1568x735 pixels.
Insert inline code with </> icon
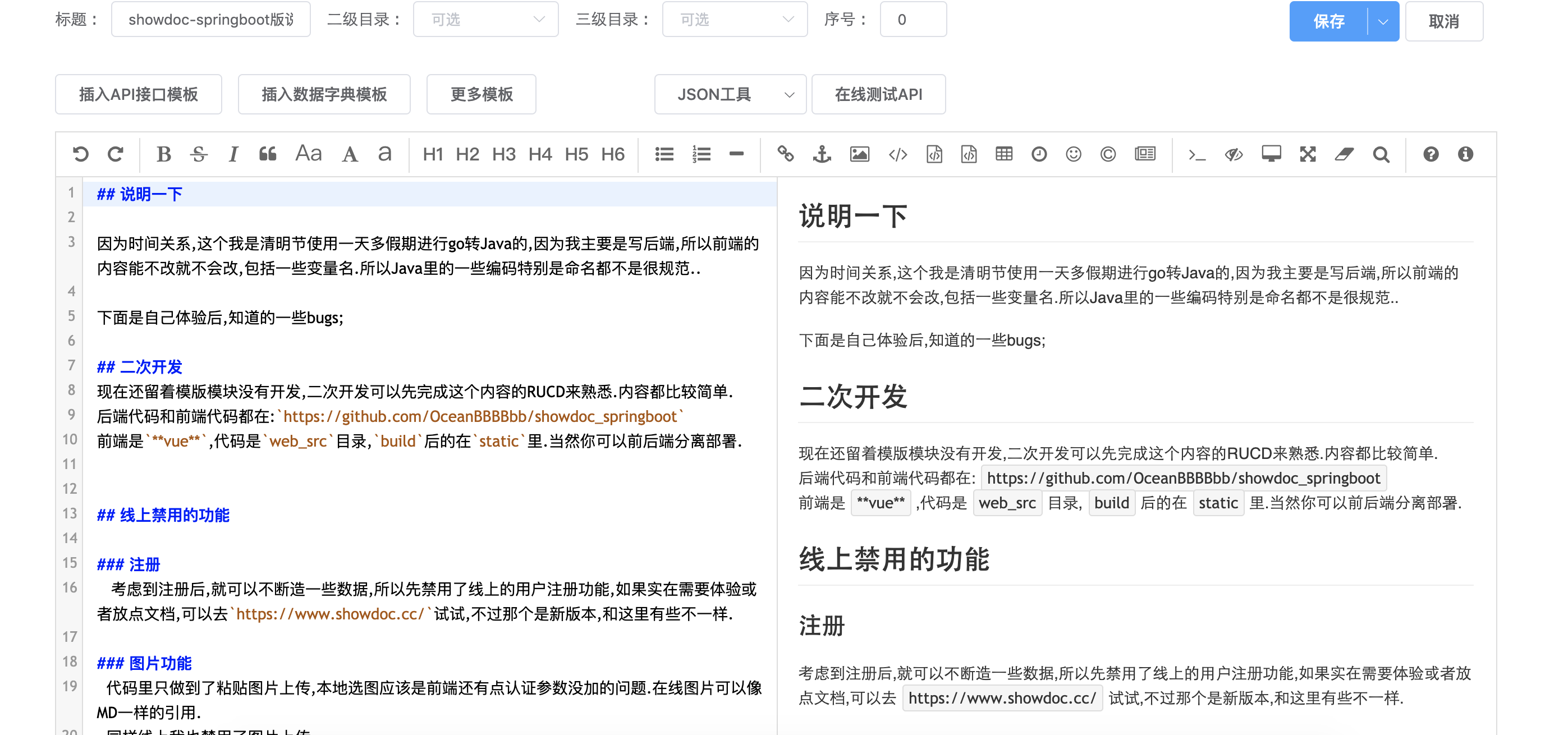pos(898,154)
